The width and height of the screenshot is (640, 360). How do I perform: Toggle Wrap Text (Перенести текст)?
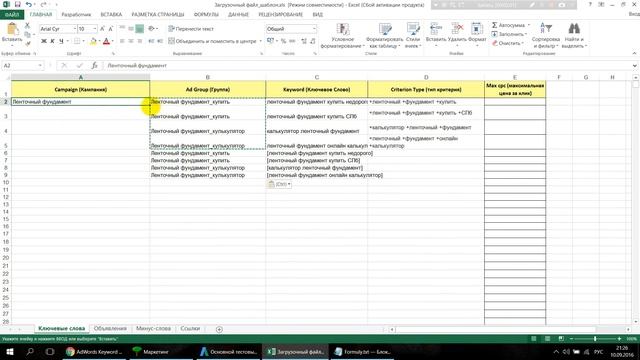(x=191, y=29)
